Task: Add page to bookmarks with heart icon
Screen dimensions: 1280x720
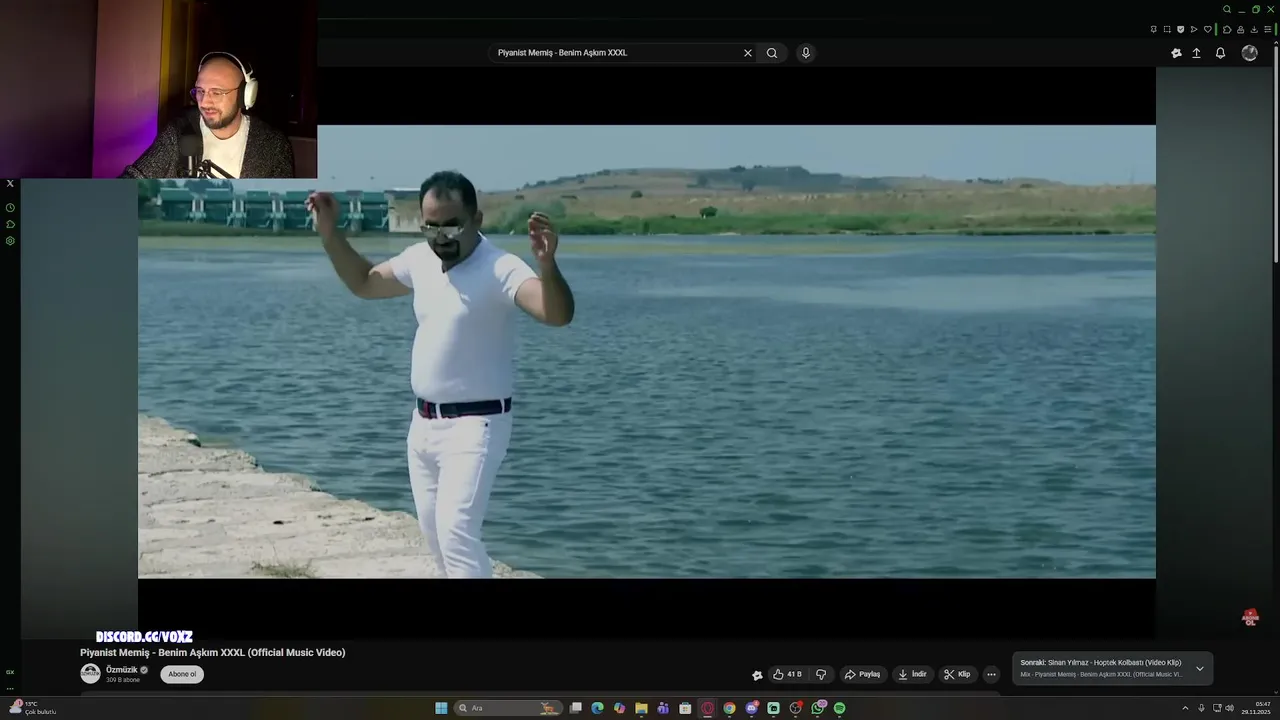Action: (x=1208, y=29)
